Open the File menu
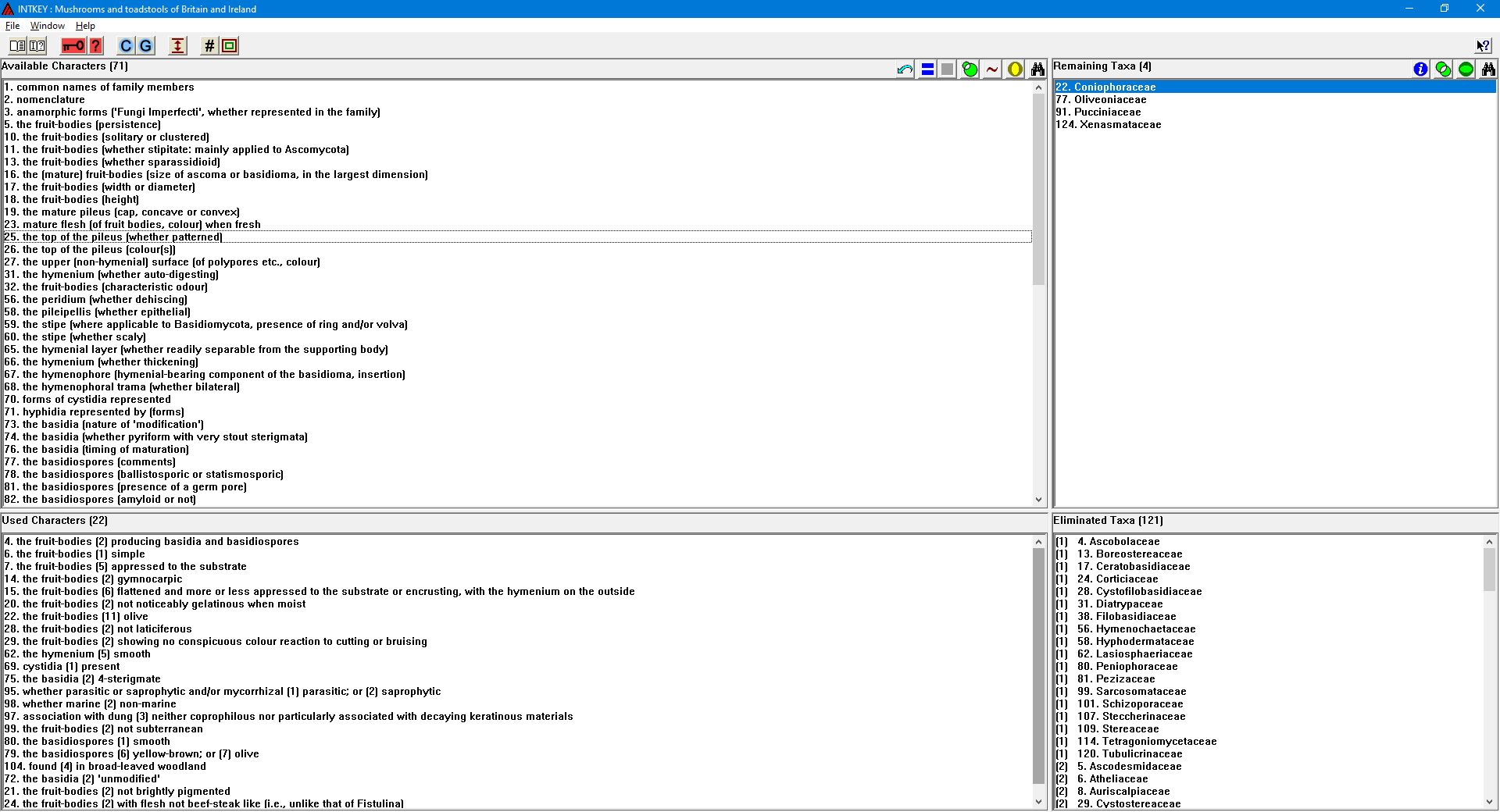This screenshot has height=812, width=1500. [12, 26]
